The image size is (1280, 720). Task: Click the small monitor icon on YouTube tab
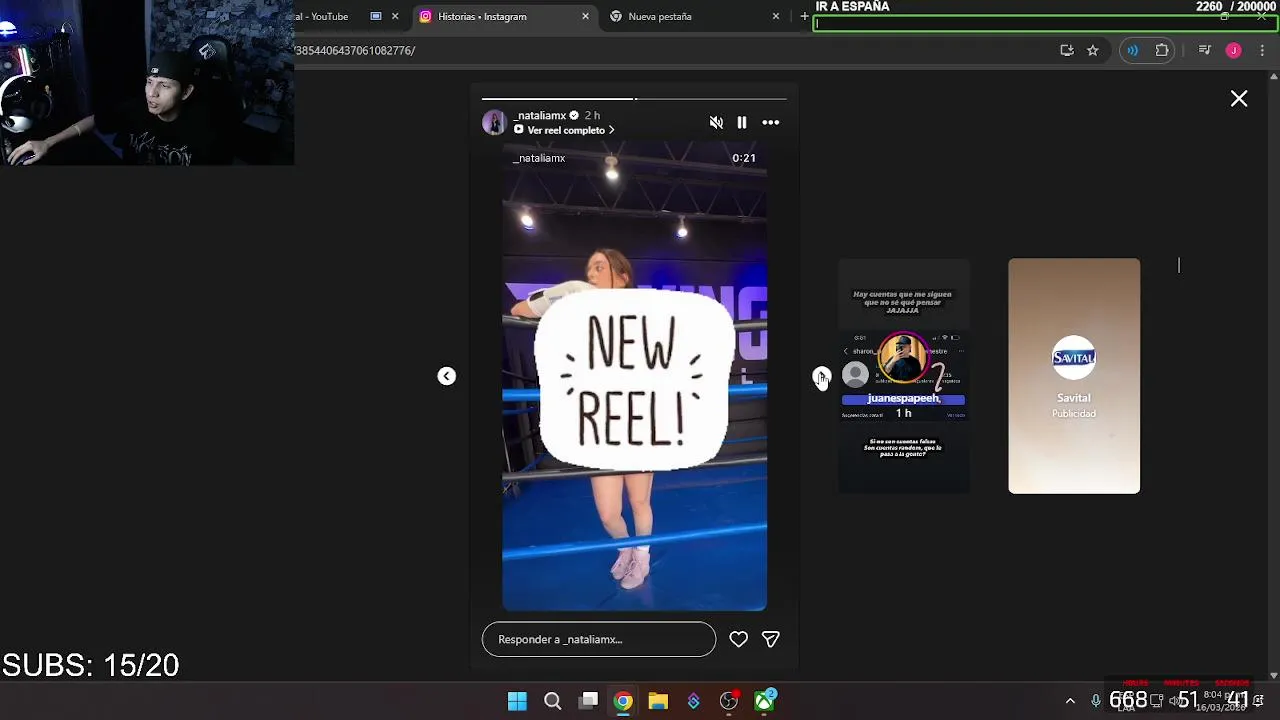point(376,16)
